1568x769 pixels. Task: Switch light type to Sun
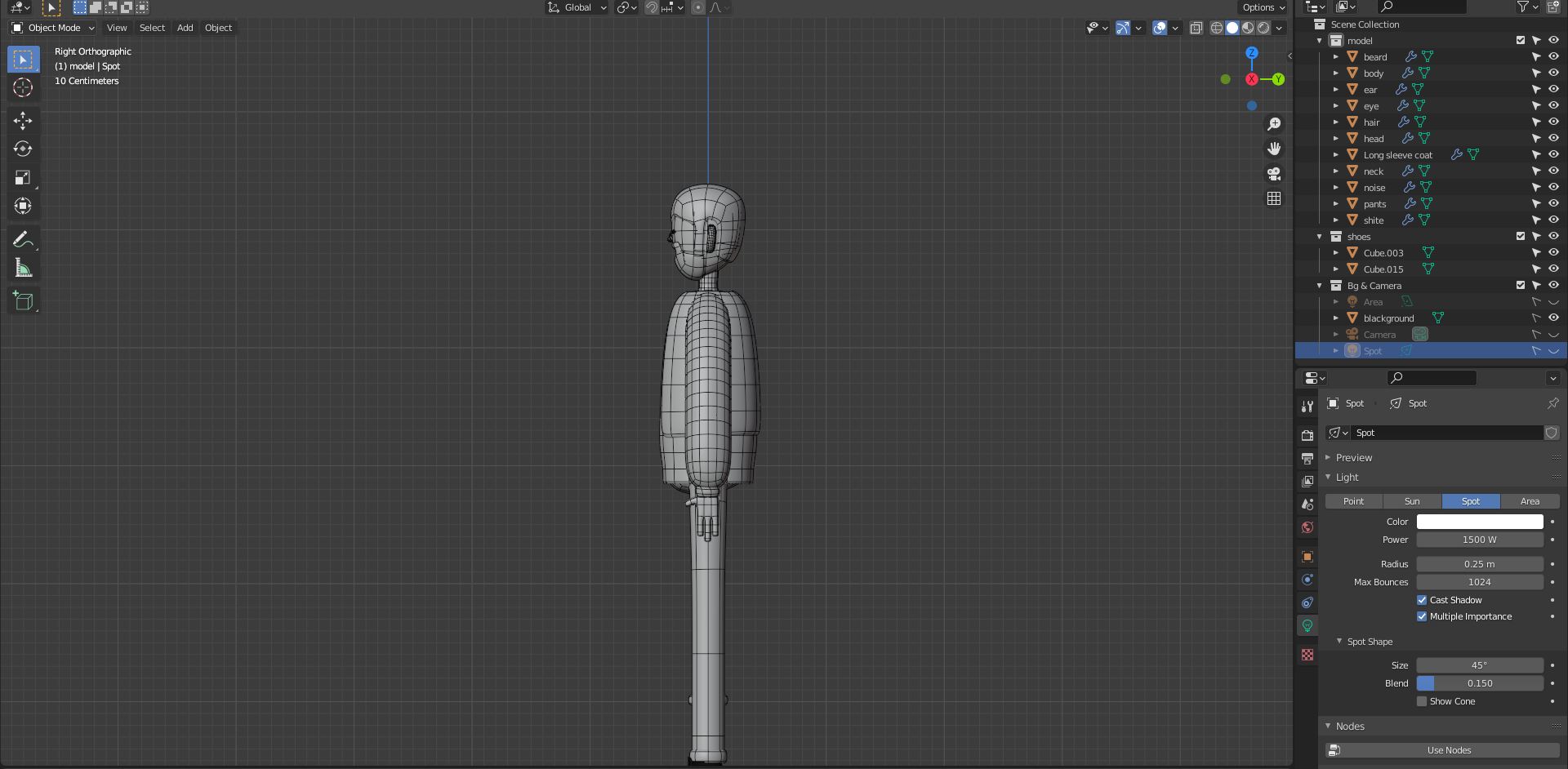1412,501
